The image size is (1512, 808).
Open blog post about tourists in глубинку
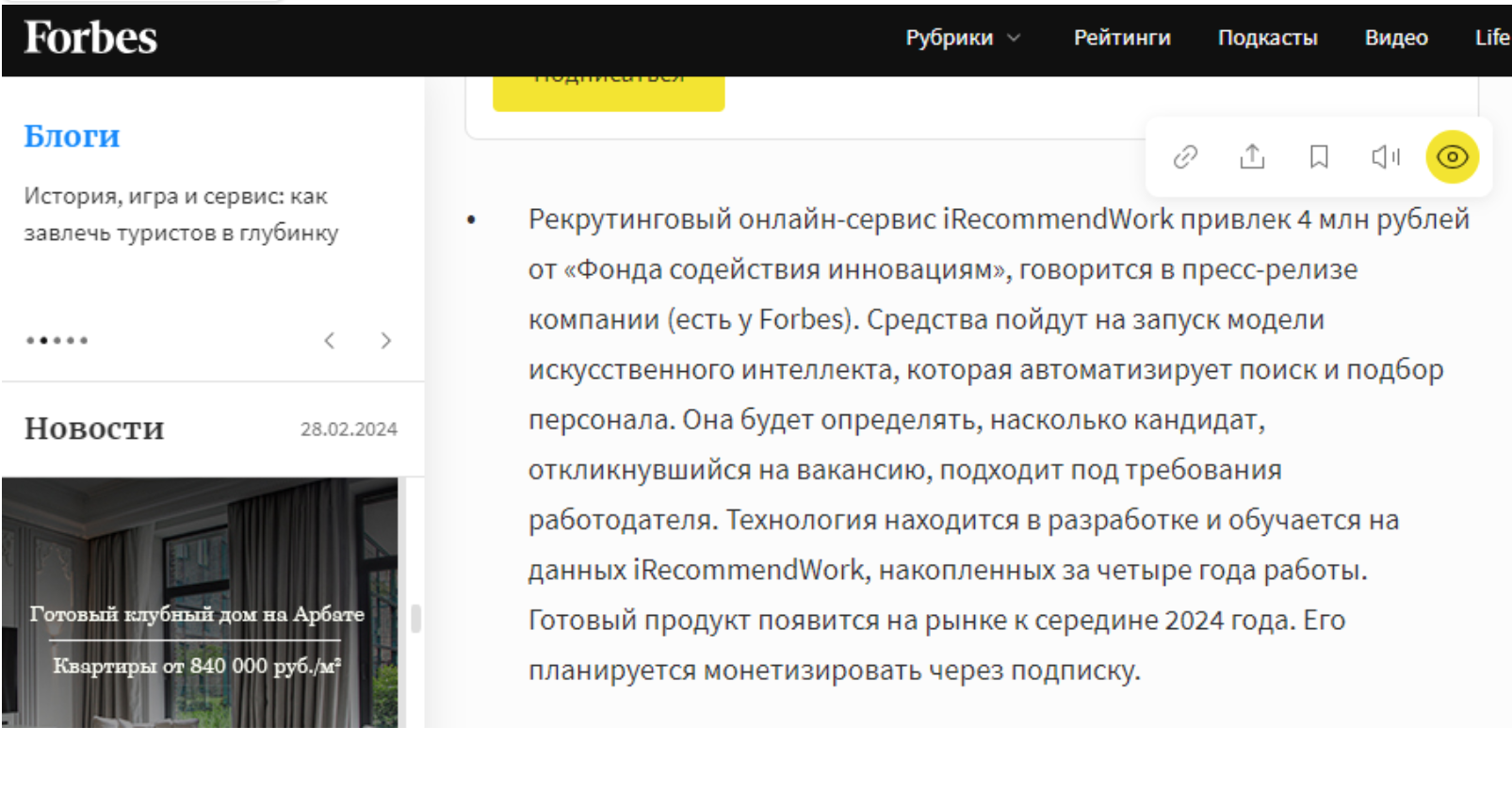(181, 215)
